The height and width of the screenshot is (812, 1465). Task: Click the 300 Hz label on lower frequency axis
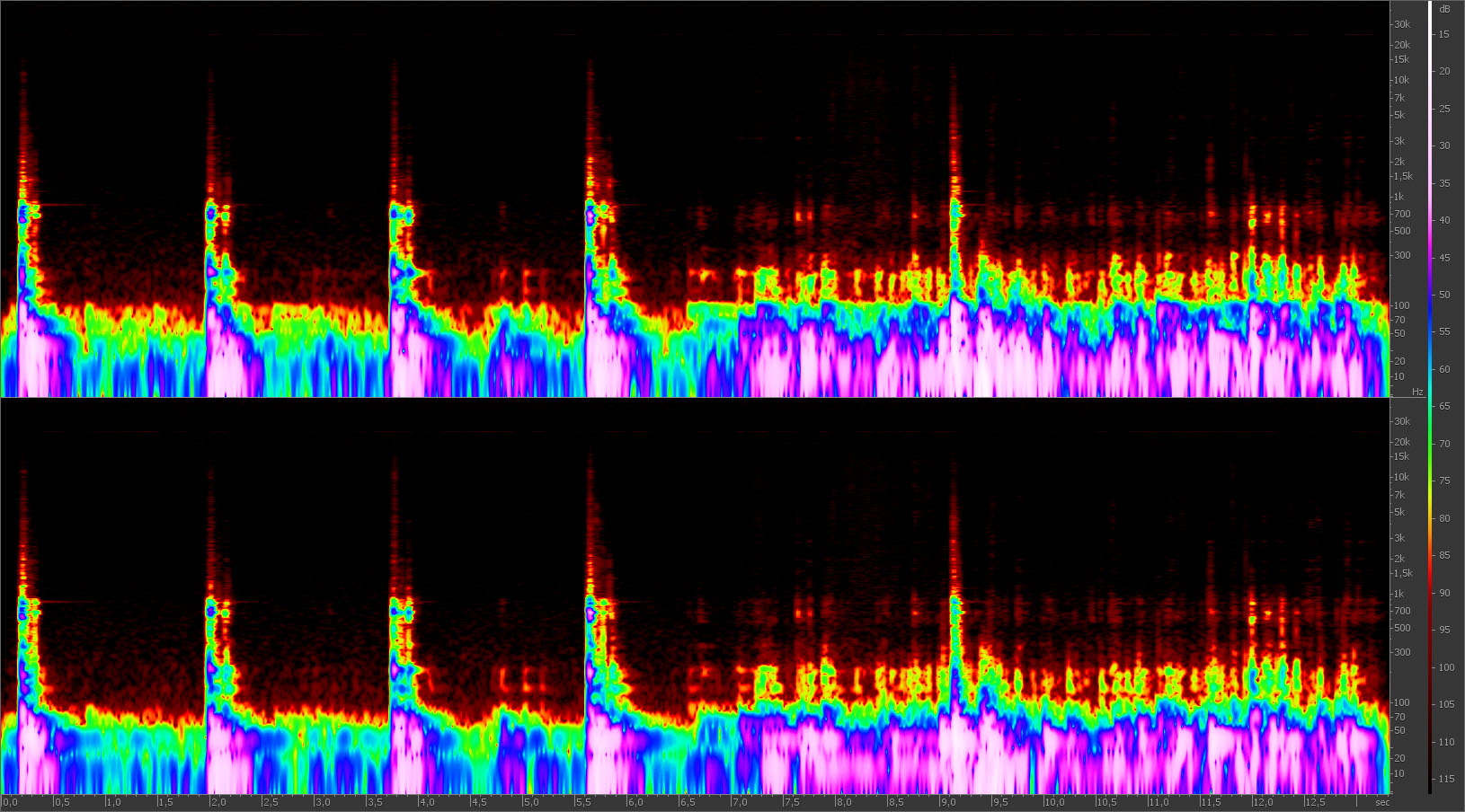[x=1401, y=652]
